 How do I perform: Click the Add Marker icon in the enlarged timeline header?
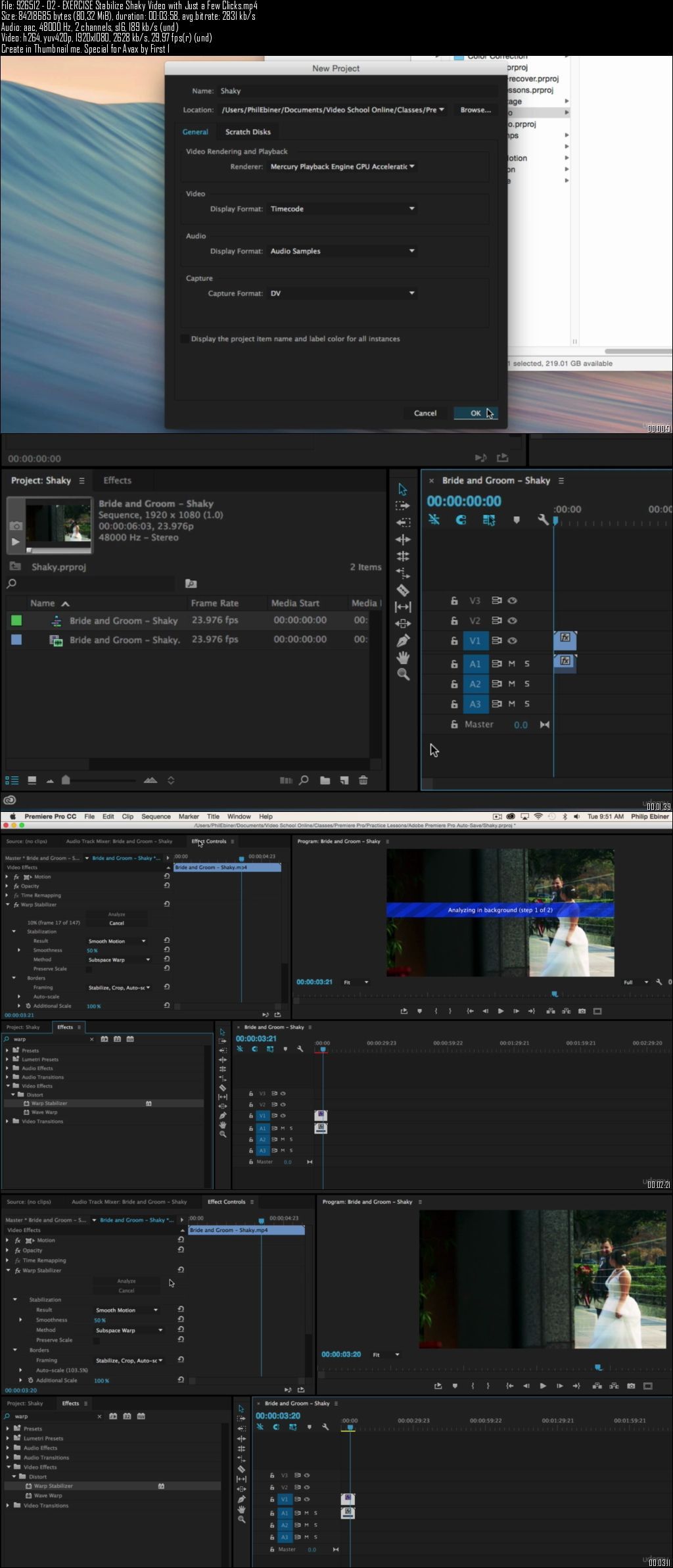click(x=517, y=520)
